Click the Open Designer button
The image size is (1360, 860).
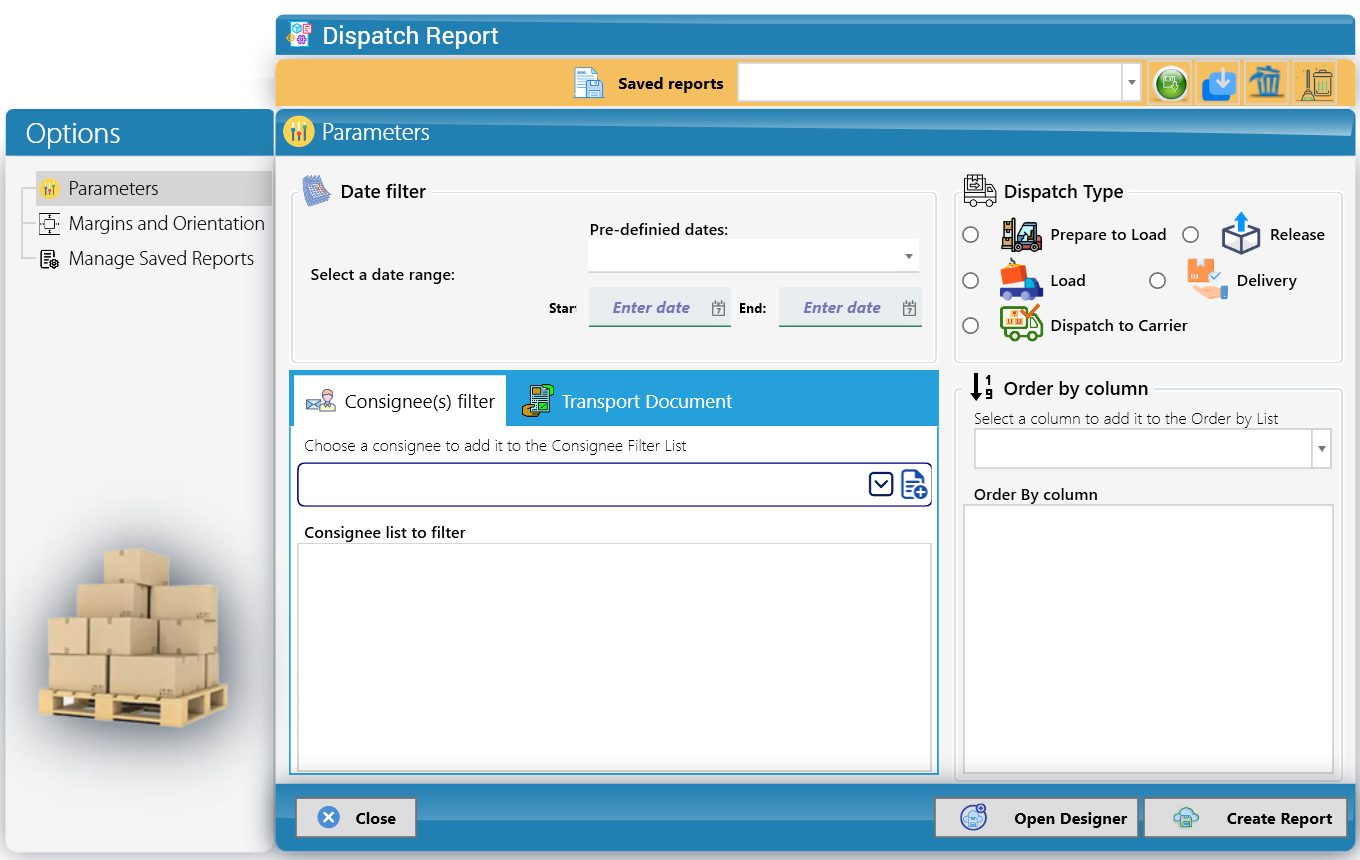pyautogui.click(x=1037, y=818)
